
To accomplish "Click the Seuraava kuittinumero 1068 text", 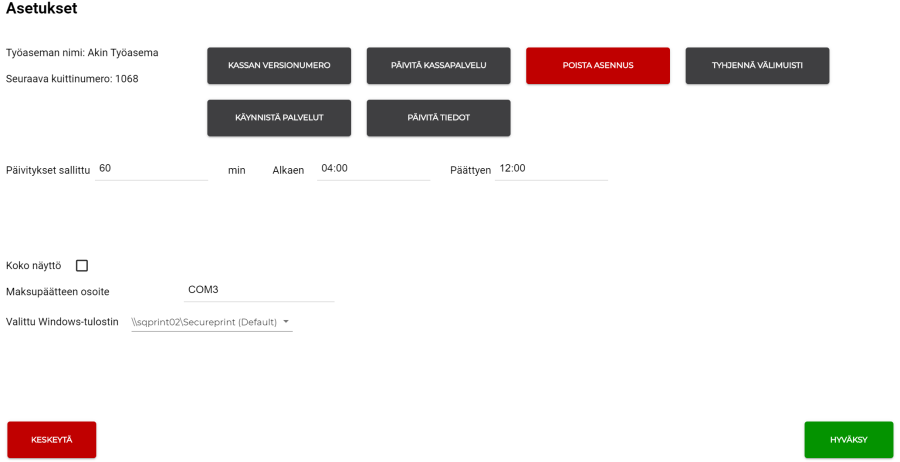I will tap(72, 79).
